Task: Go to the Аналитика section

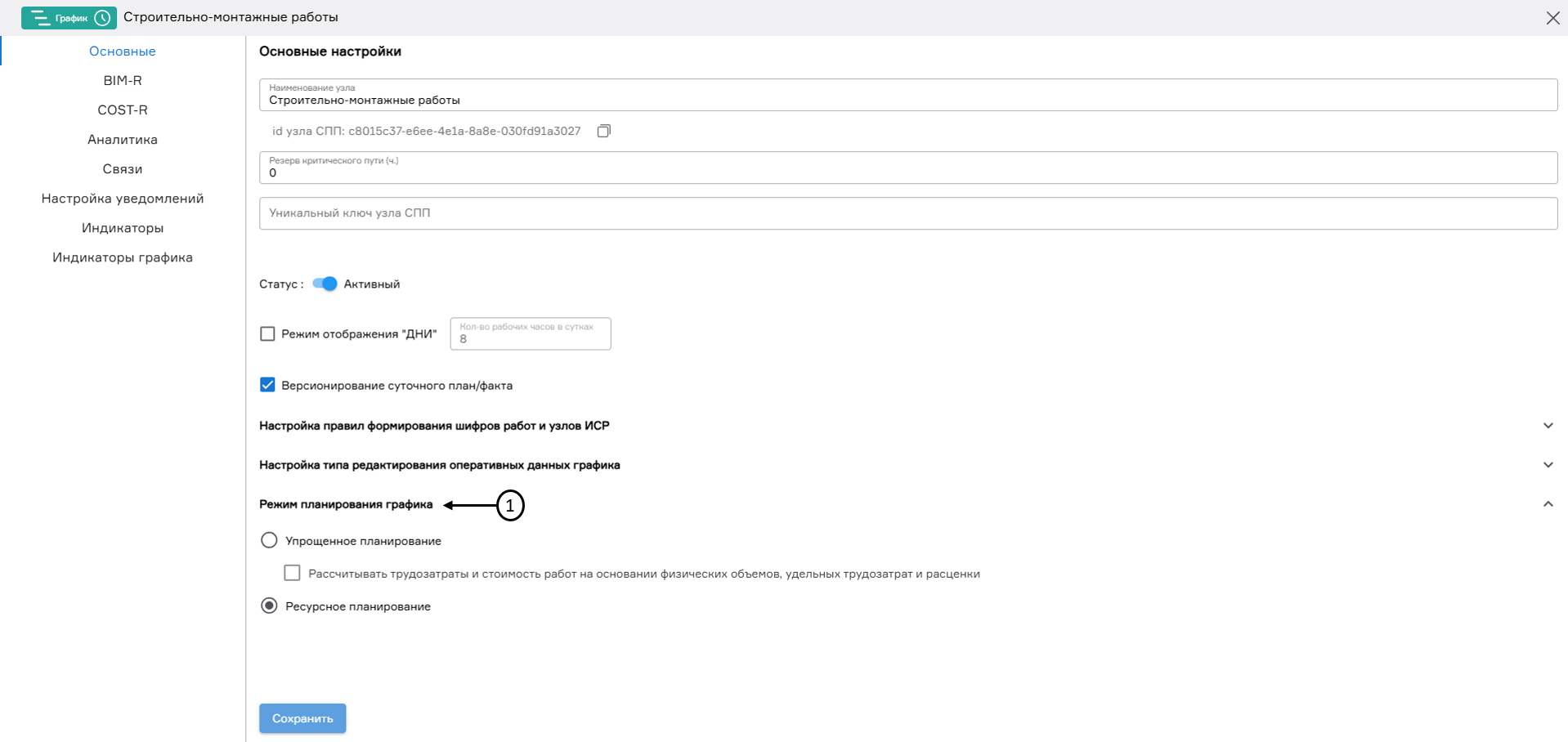Action: coord(122,139)
